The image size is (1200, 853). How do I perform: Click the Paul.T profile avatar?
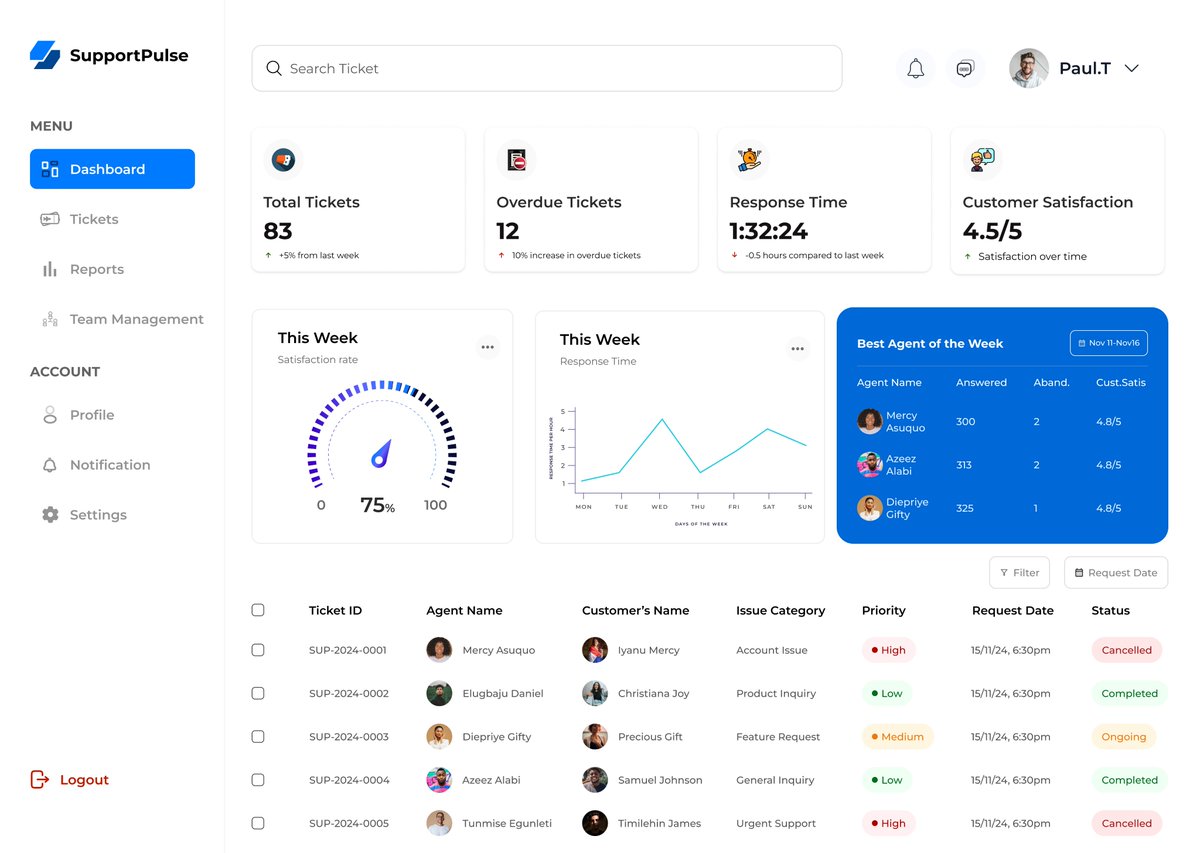pos(1029,68)
